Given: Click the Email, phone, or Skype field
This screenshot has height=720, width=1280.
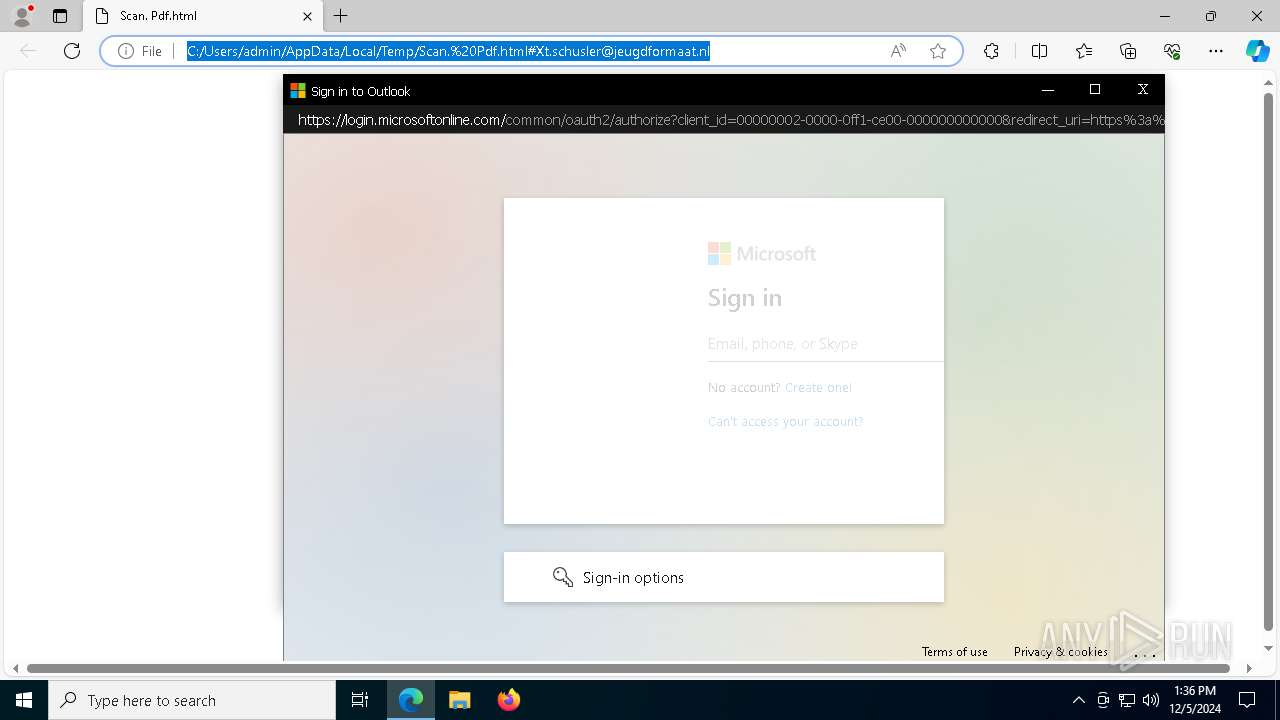Looking at the screenshot, I should (825, 344).
